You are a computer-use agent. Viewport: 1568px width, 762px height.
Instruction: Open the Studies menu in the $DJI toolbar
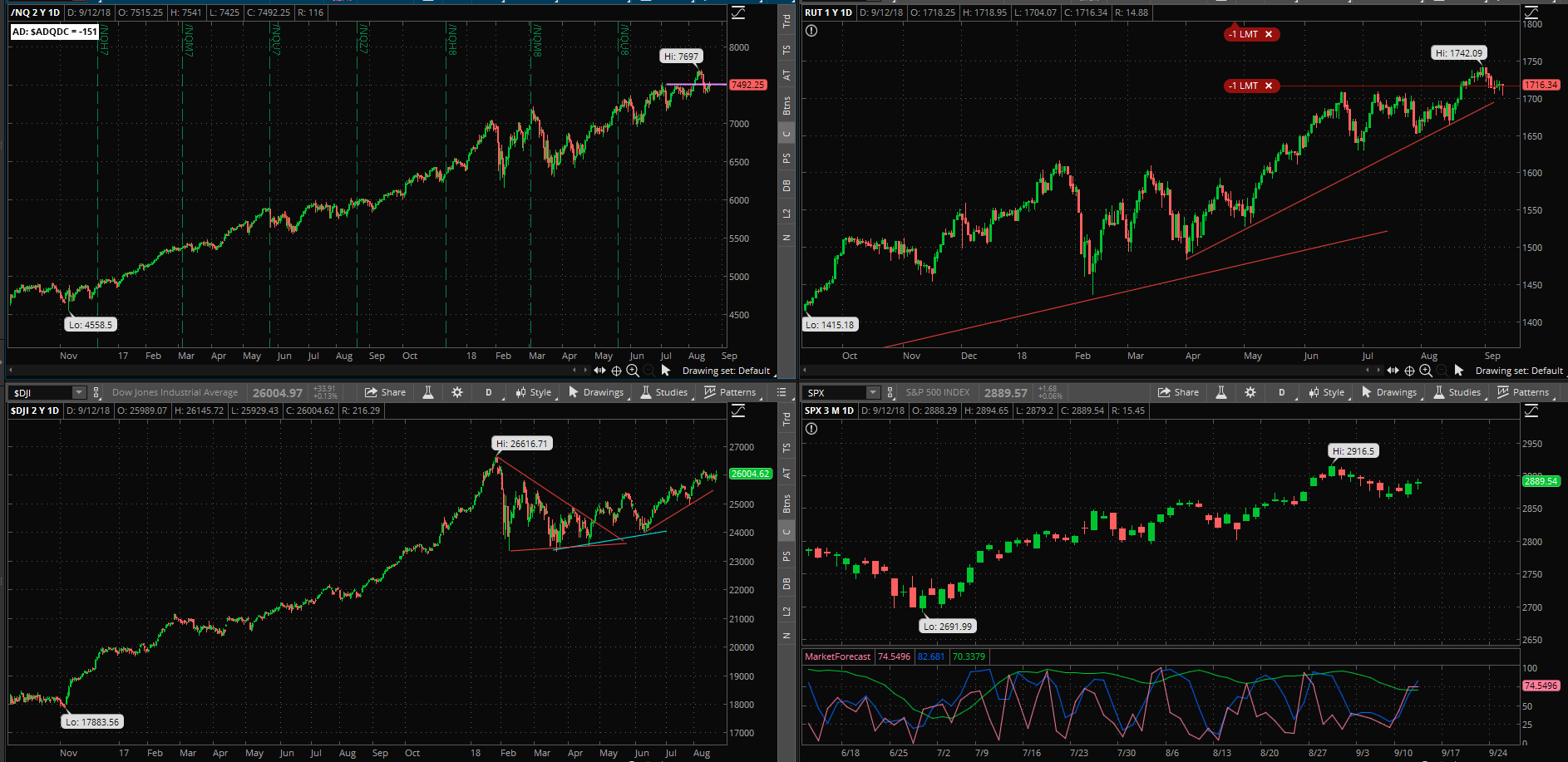point(664,392)
